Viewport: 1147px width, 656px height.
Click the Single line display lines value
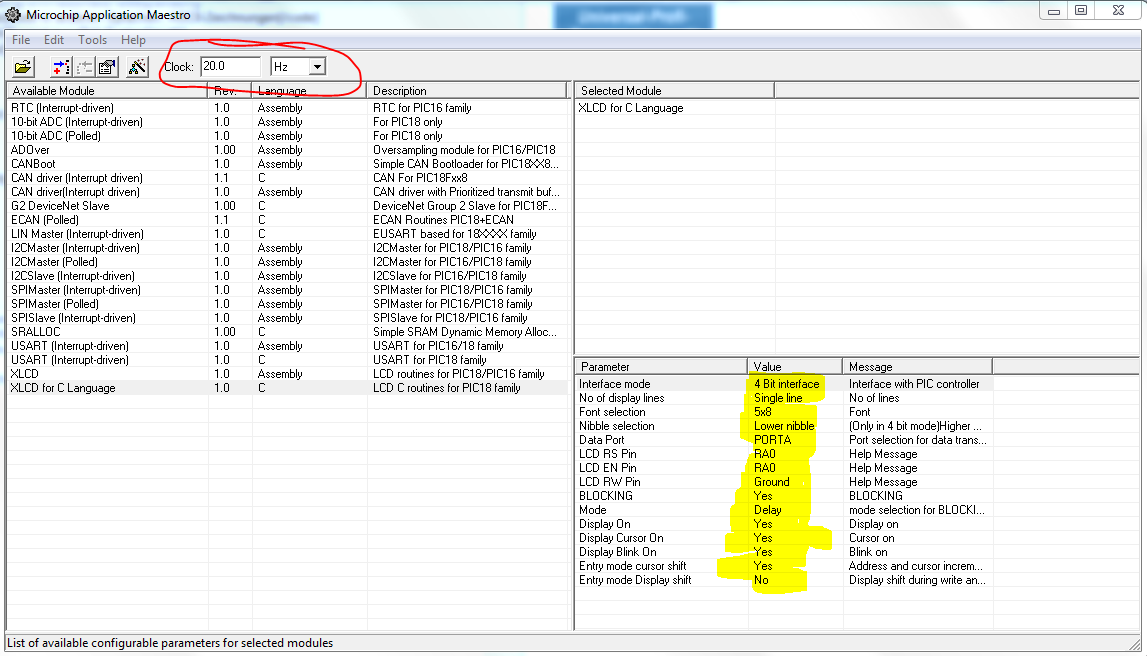[x=778, y=398]
